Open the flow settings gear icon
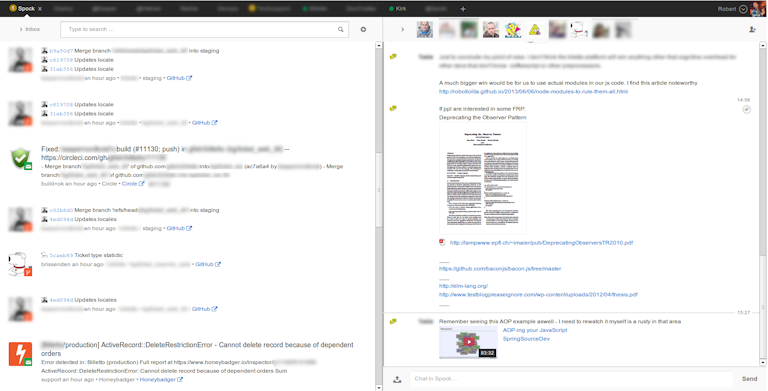This screenshot has width=768, height=391. [363, 29]
